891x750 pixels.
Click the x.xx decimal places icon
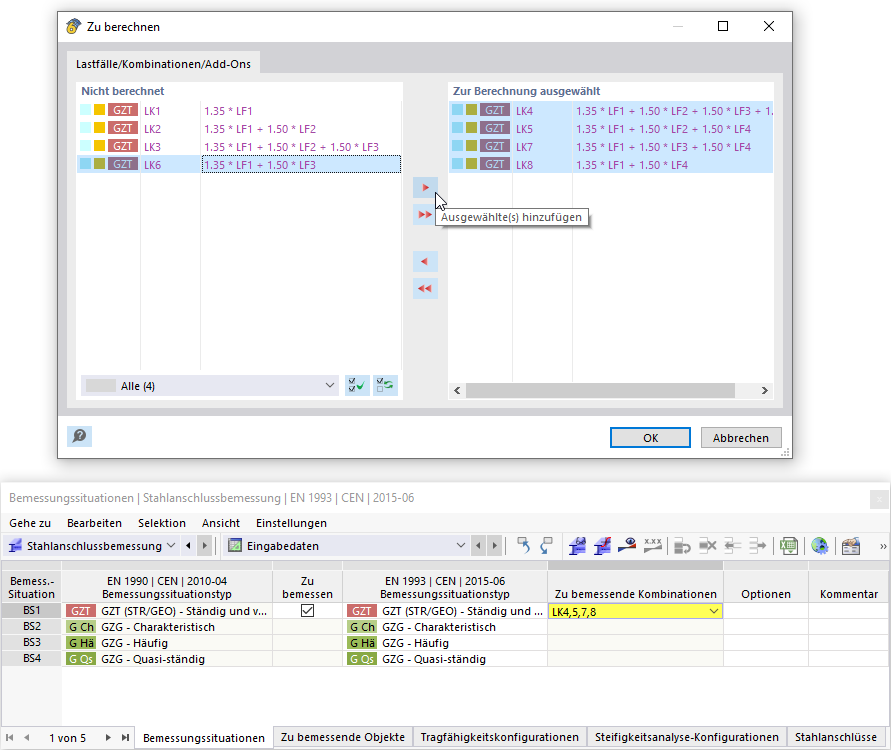(652, 546)
